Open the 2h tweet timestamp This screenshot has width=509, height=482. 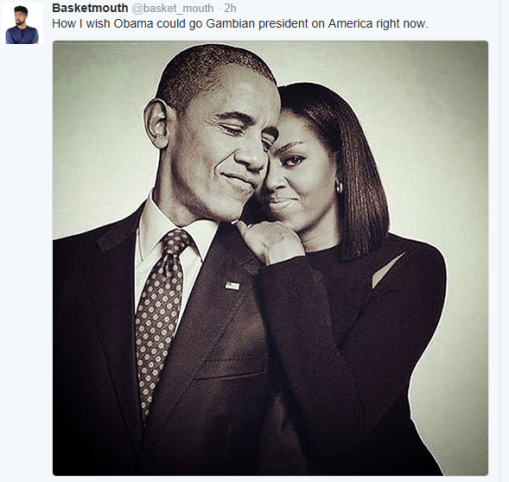tap(230, 8)
